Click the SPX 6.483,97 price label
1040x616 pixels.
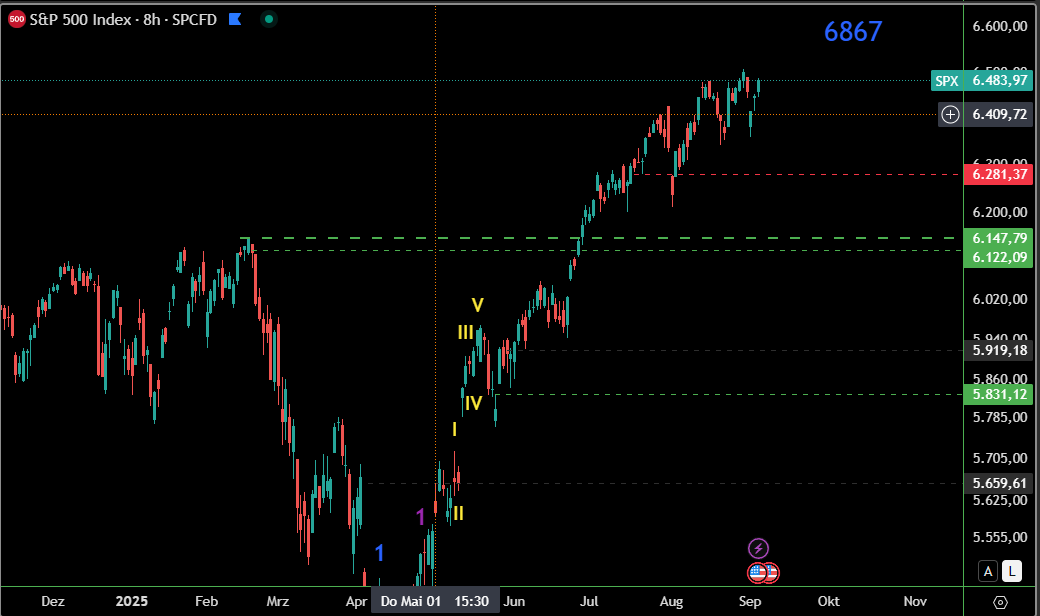coord(980,81)
